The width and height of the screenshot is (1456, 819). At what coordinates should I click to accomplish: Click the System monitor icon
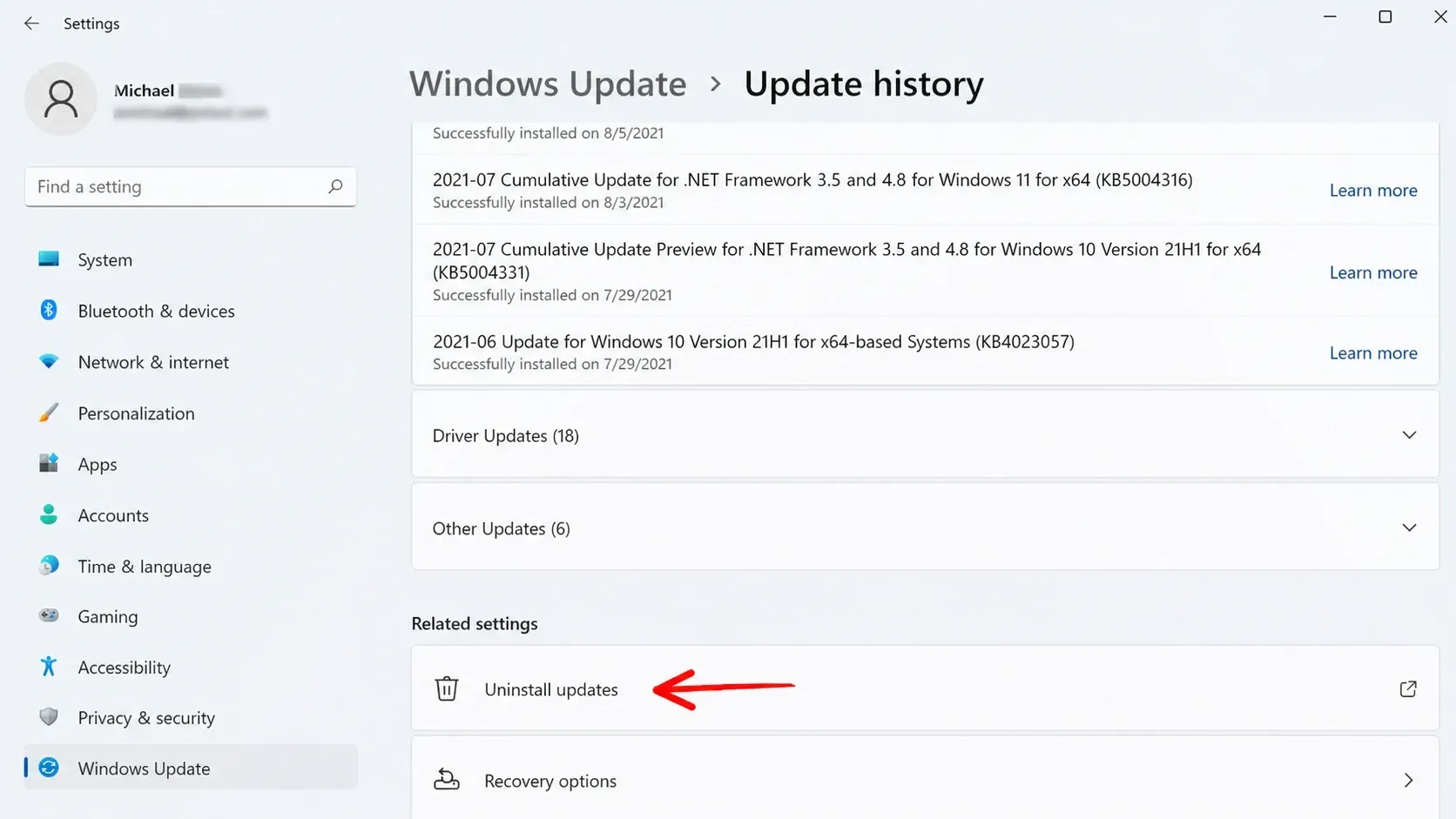(49, 259)
